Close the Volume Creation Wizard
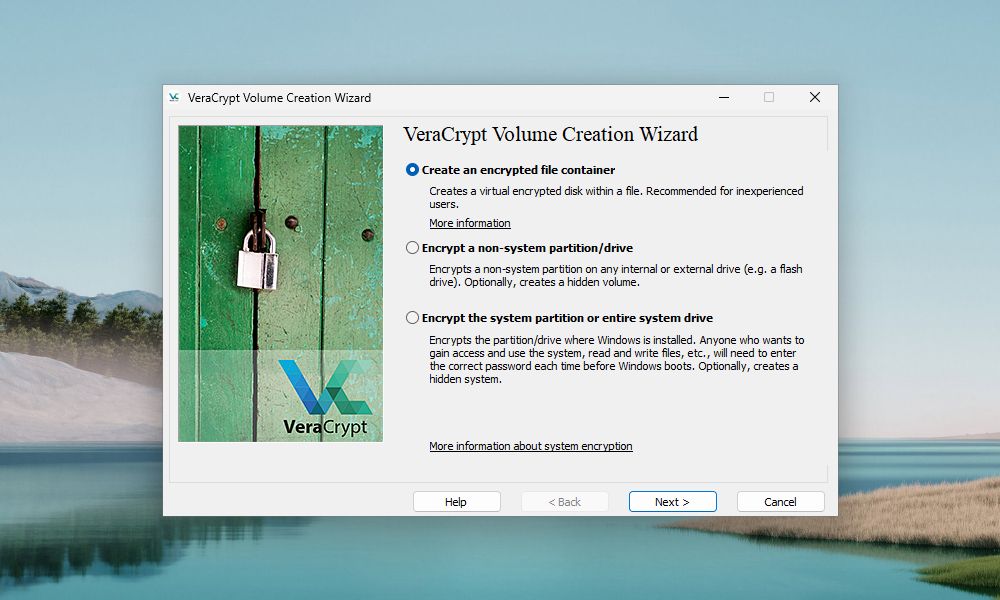This screenshot has height=600, width=1000. point(814,97)
